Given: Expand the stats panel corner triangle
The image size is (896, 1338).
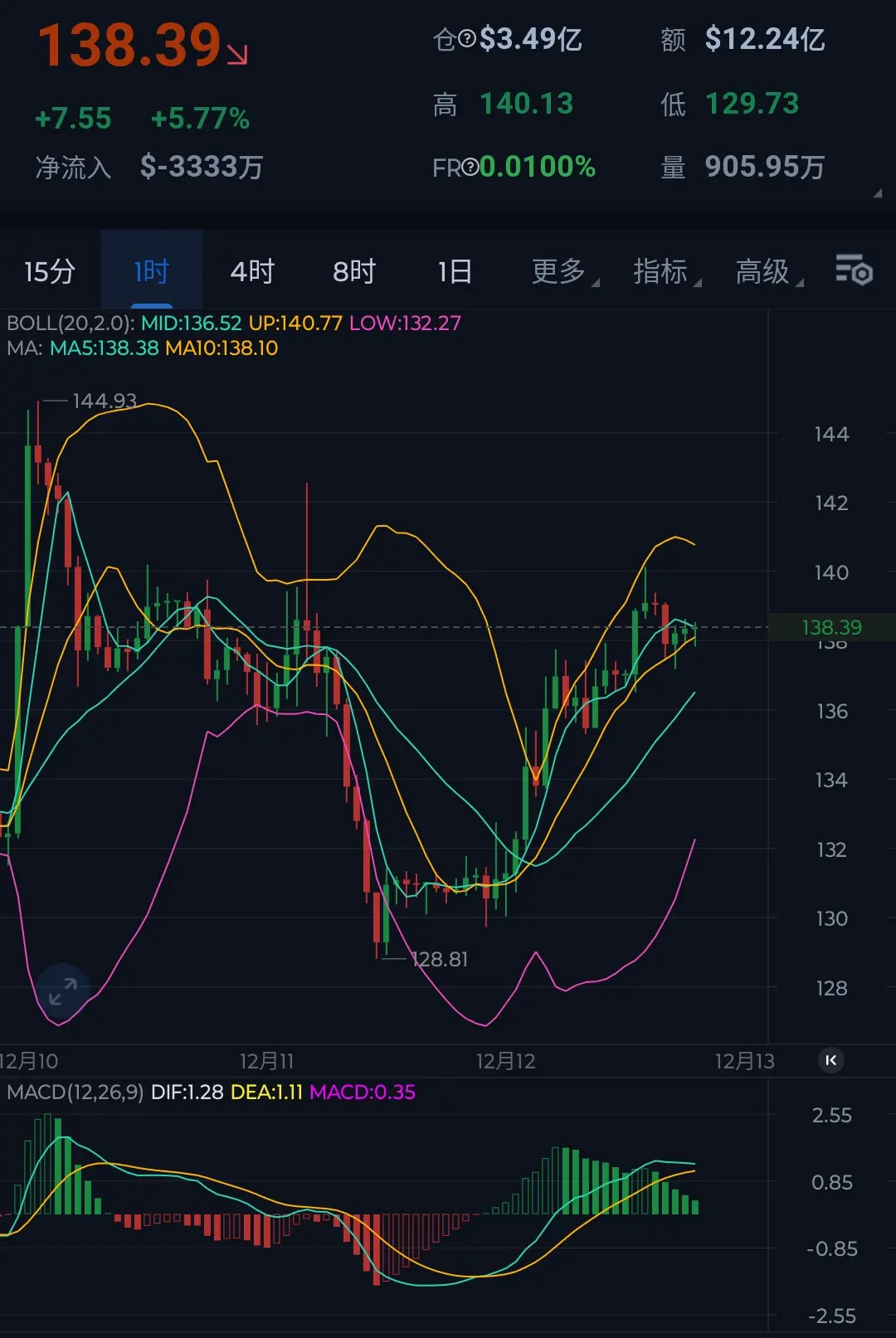Looking at the screenshot, I should 877,192.
